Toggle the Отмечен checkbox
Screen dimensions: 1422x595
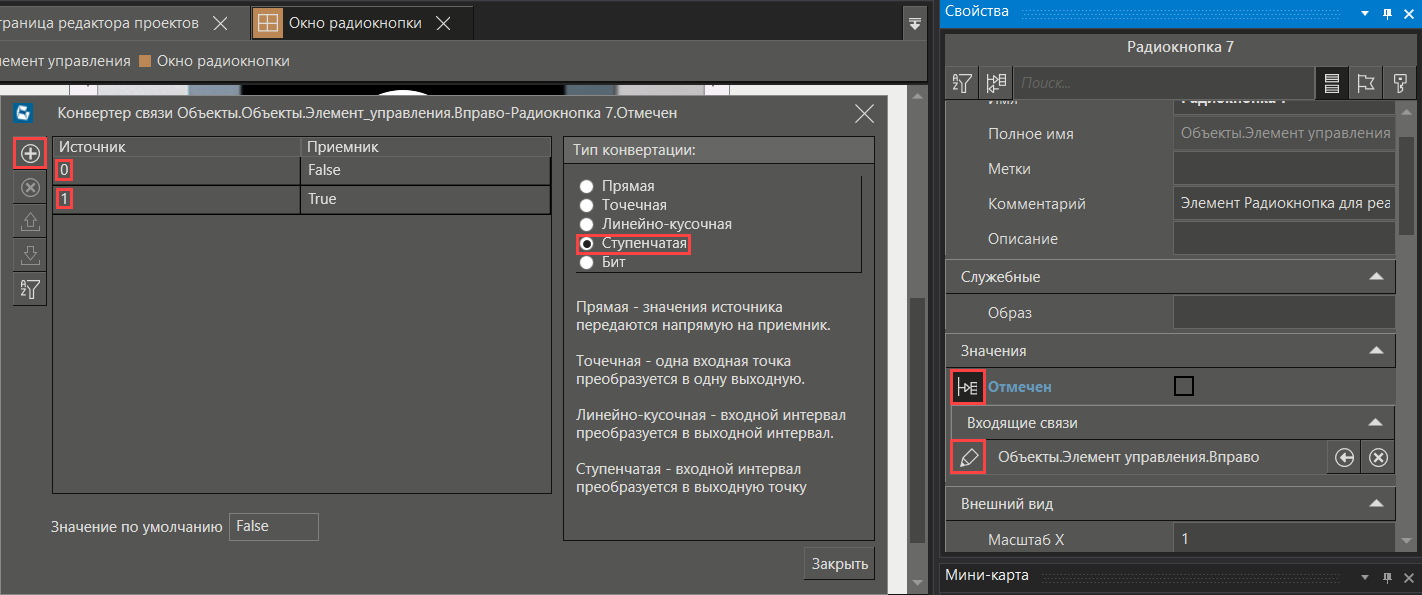[x=1183, y=386]
